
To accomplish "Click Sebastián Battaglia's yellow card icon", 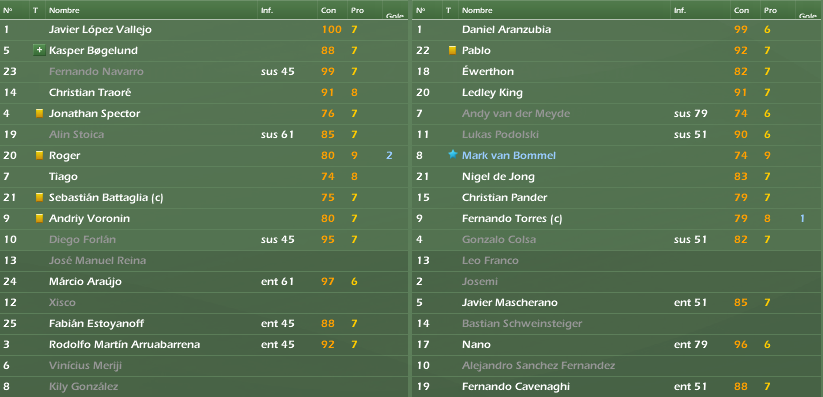I will pos(39,197).
